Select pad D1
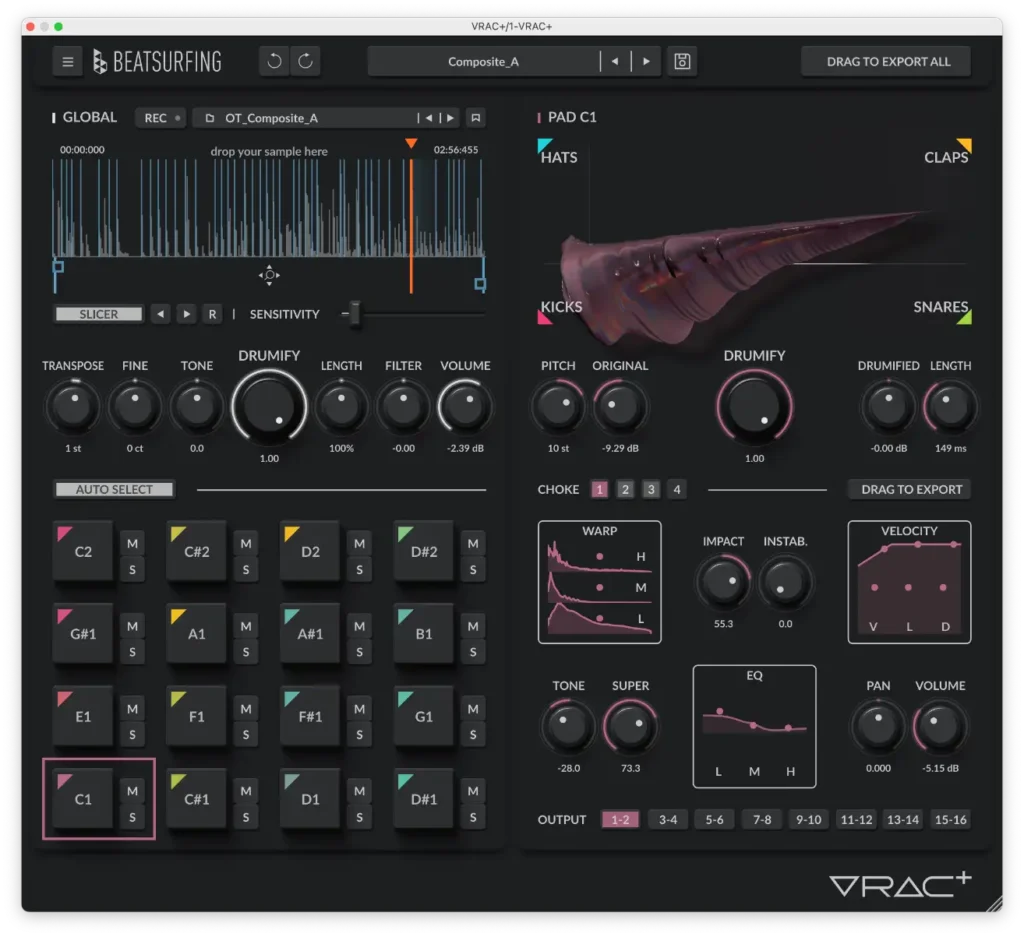 310,799
